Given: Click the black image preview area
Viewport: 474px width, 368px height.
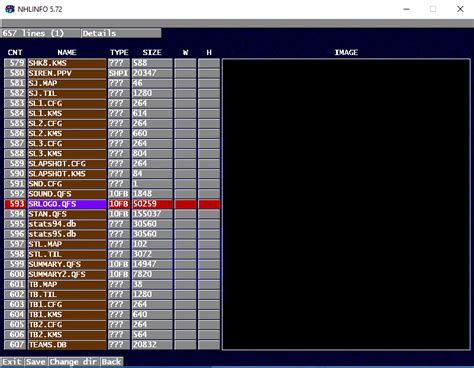Looking at the screenshot, I should click(346, 204).
